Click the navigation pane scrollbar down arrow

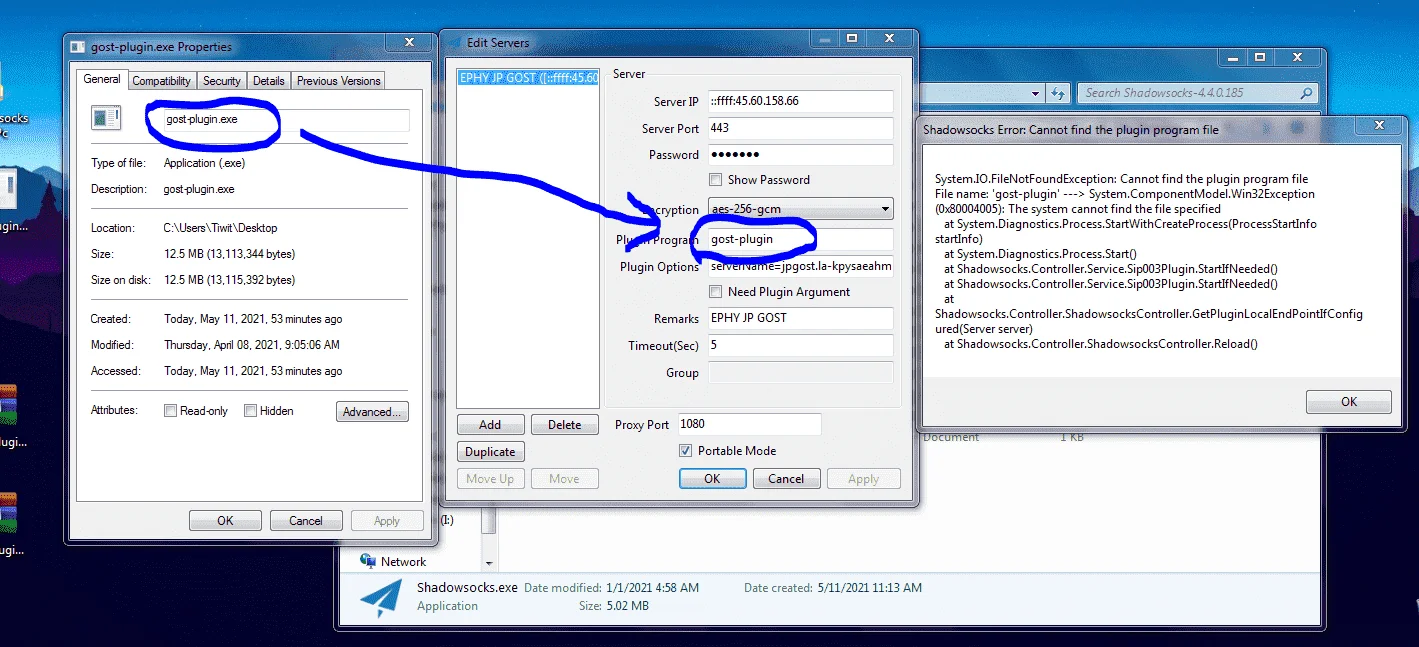tap(489, 564)
